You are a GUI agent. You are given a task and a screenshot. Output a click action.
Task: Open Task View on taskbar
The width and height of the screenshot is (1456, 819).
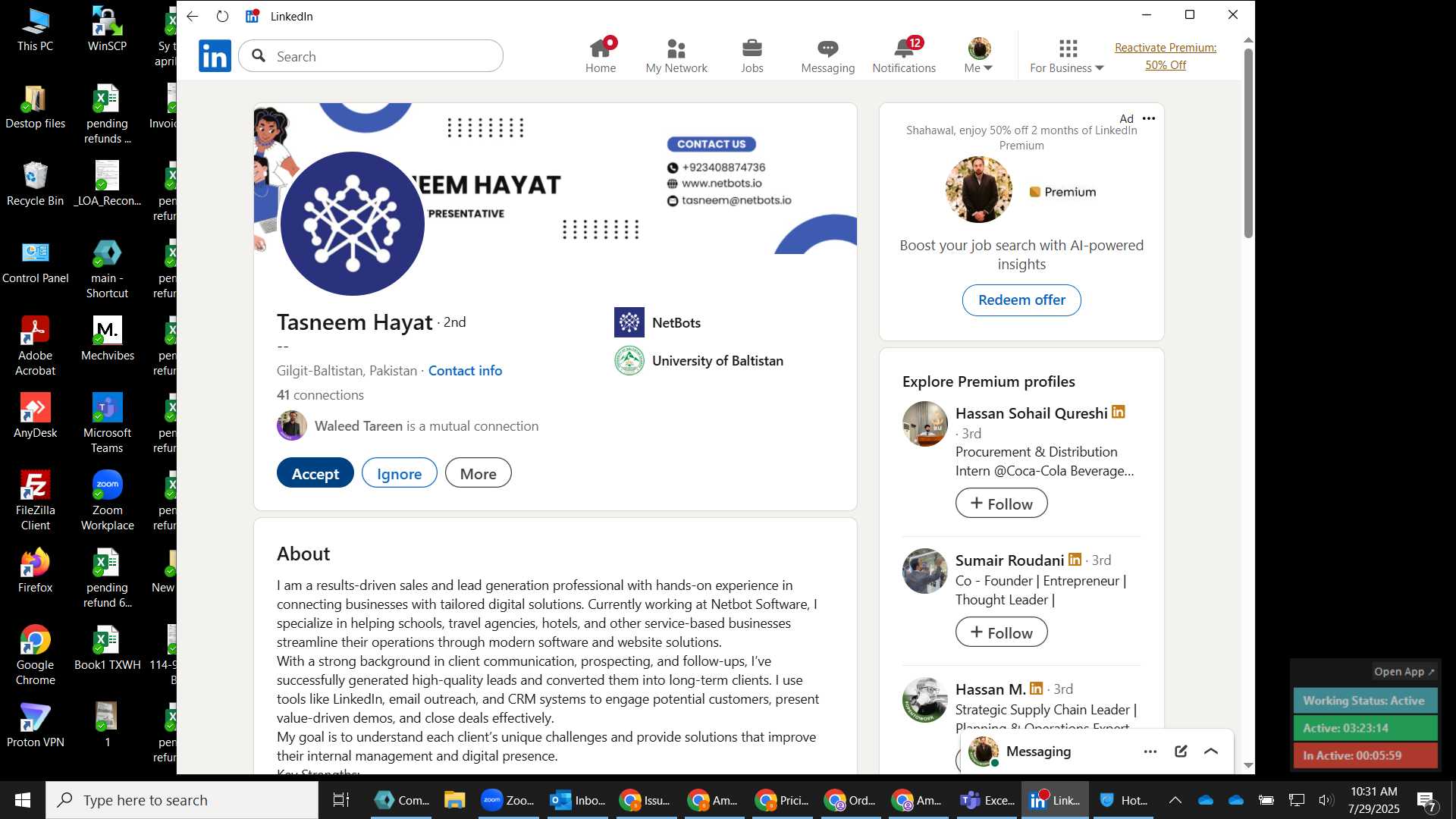[341, 800]
